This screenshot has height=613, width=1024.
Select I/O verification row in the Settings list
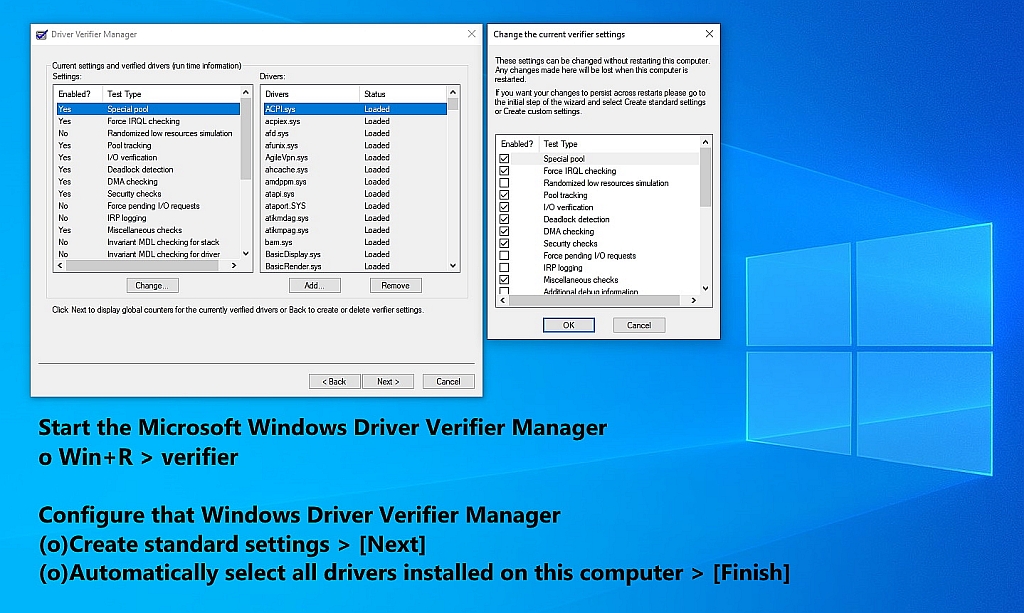pos(148,157)
